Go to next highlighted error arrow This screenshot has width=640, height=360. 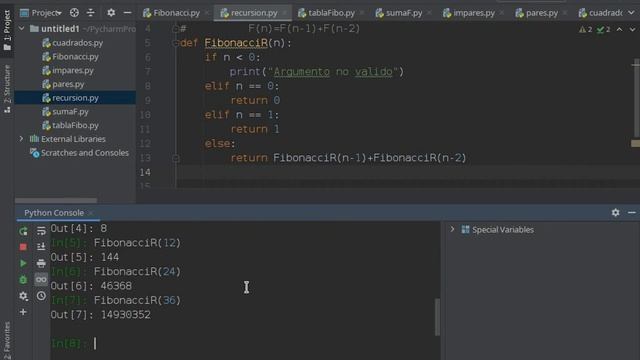click(632, 29)
